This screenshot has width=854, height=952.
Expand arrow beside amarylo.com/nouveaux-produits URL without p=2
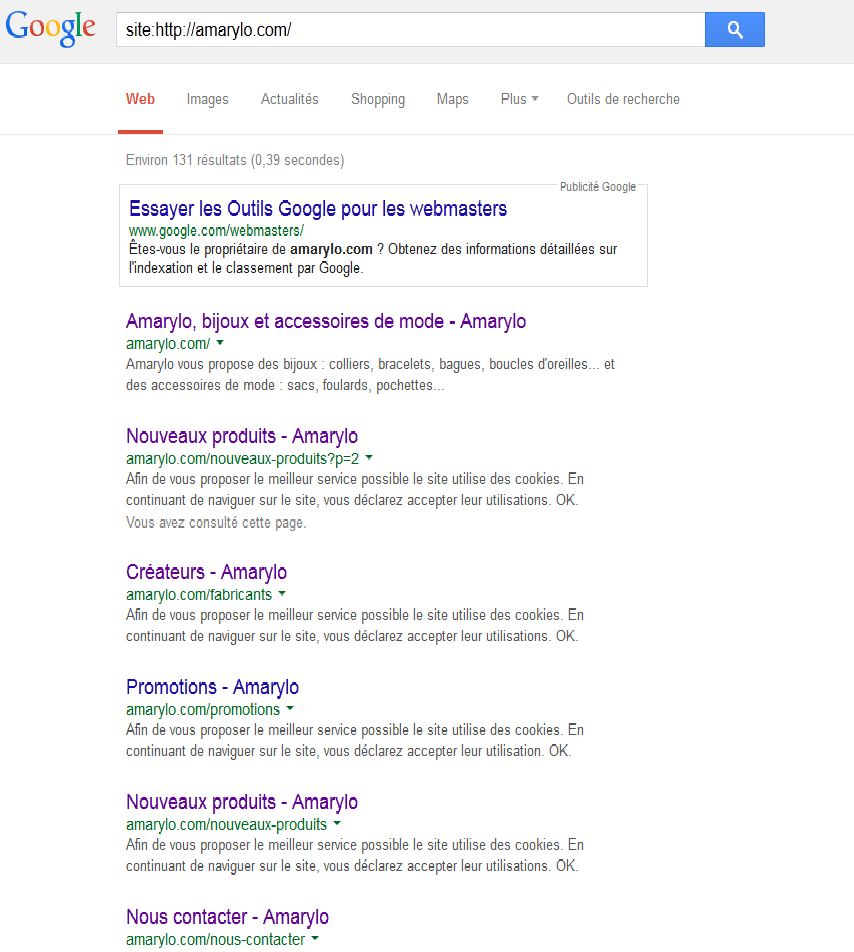(x=337, y=824)
